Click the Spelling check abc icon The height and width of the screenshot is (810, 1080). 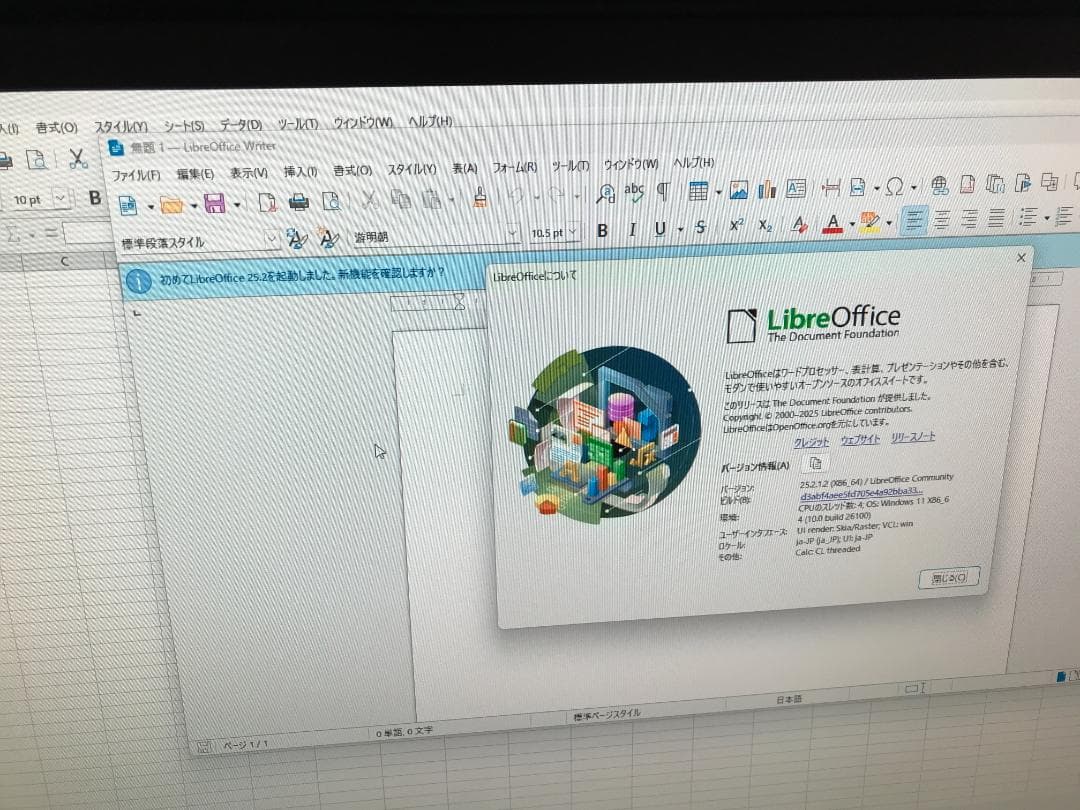[634, 191]
